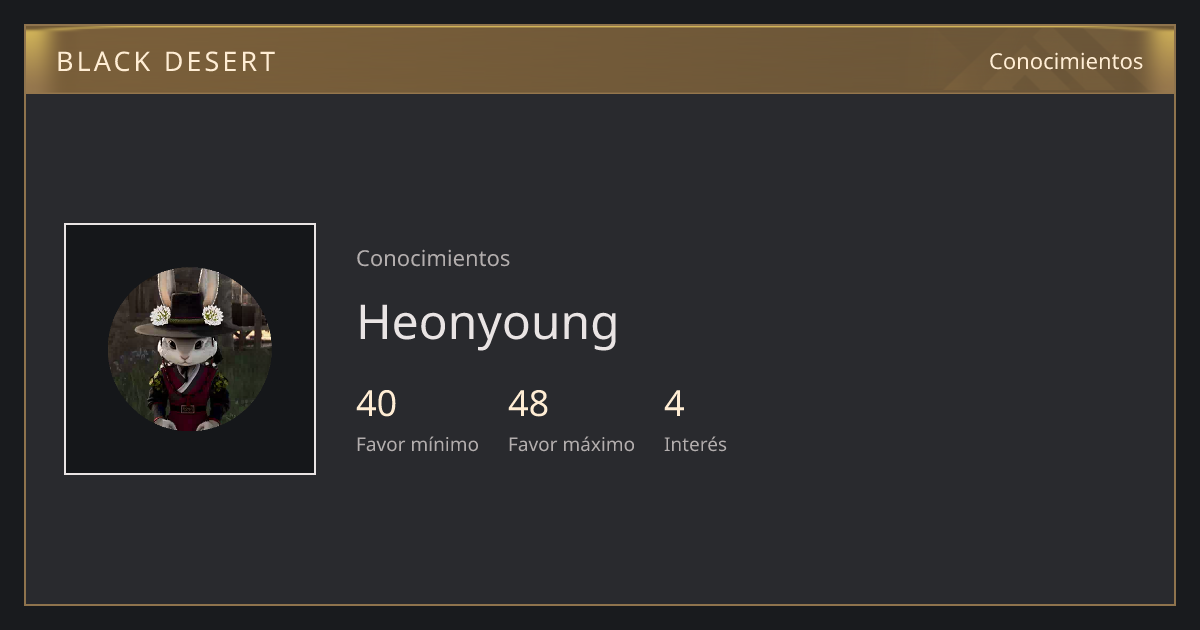Click the rabbit's black top hat
This screenshot has height=630, width=1200.
coord(188,313)
